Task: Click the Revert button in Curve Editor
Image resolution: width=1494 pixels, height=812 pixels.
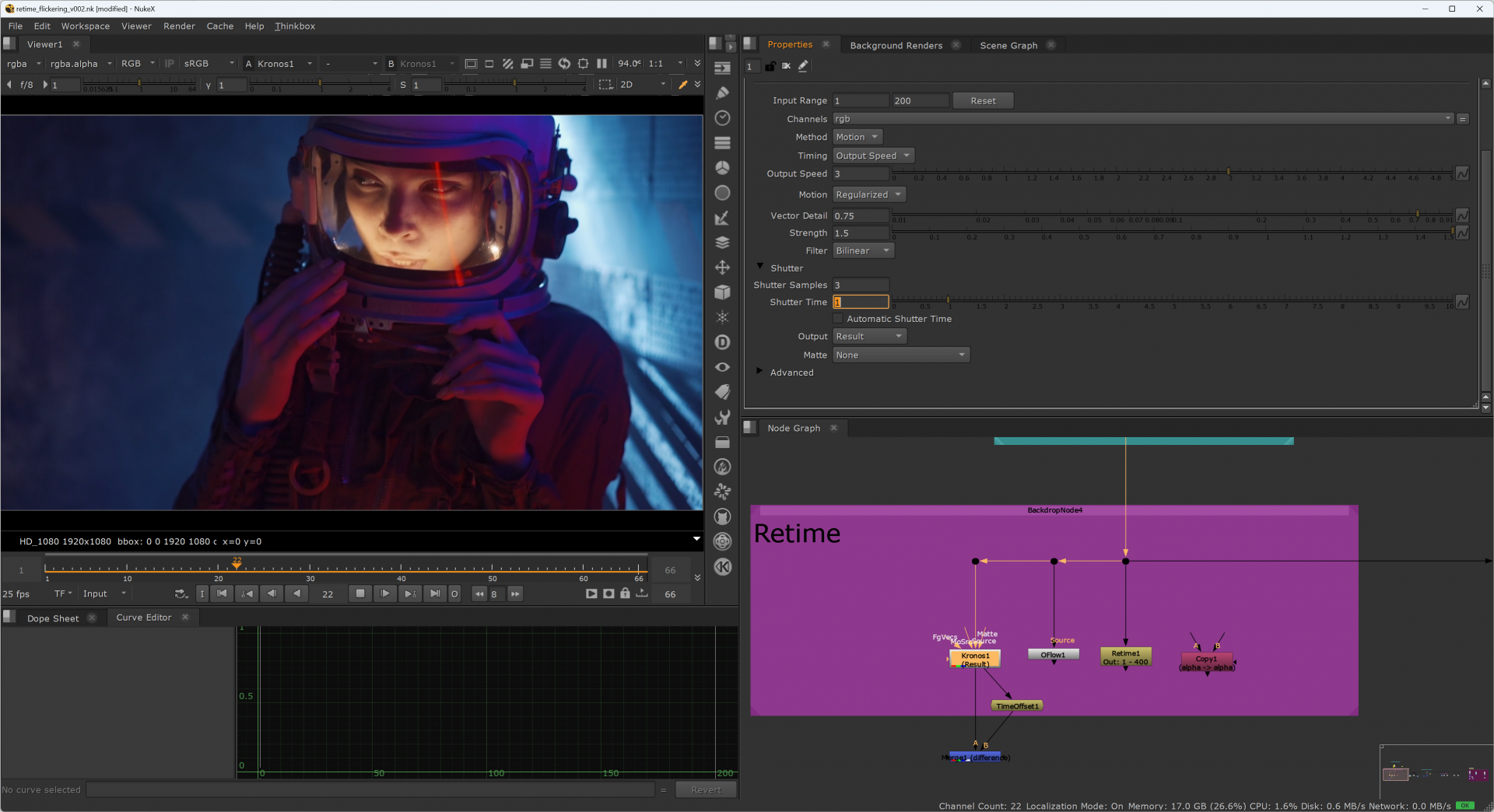Action: tap(706, 789)
